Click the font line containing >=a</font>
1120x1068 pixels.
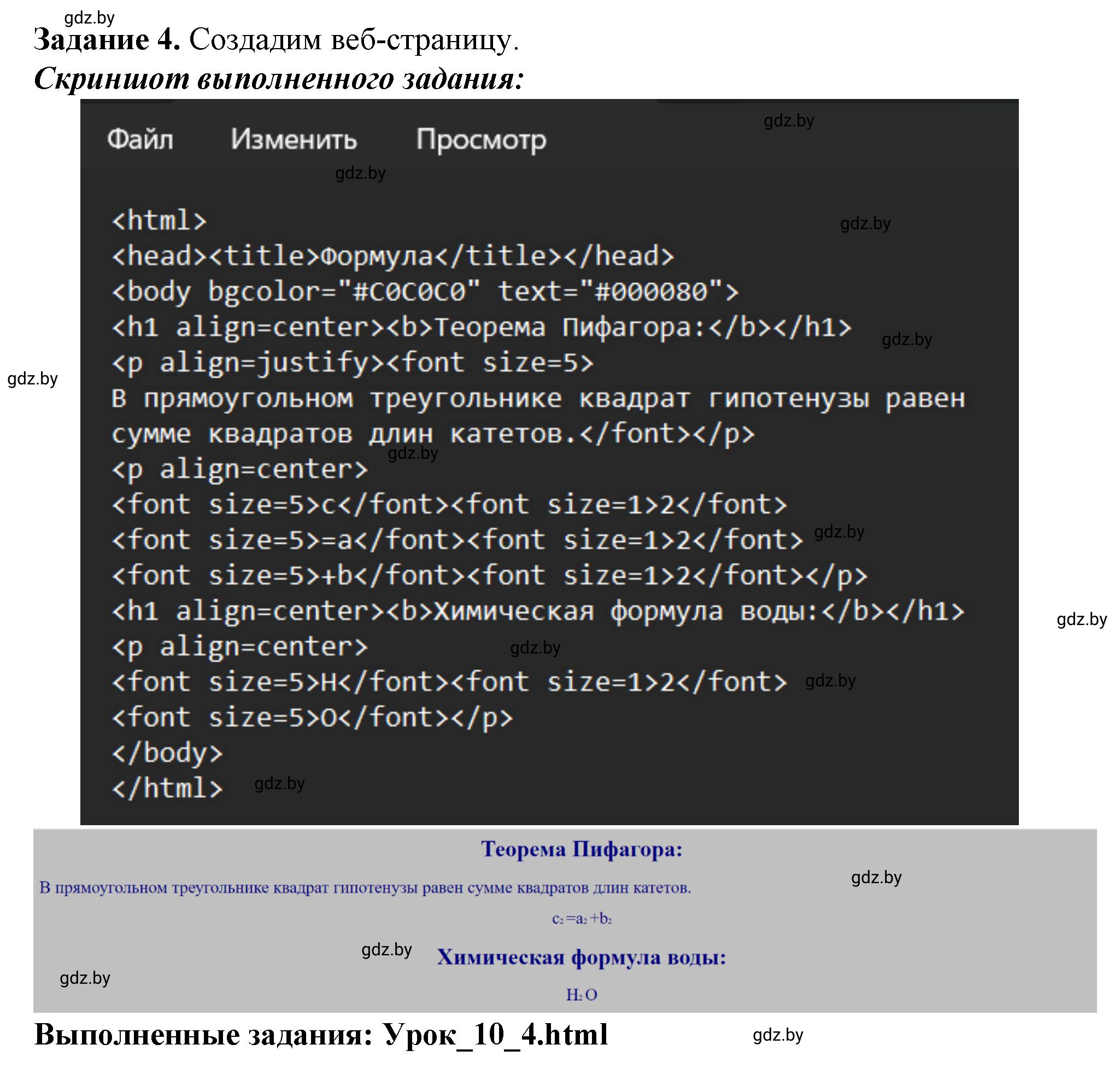[x=457, y=540]
